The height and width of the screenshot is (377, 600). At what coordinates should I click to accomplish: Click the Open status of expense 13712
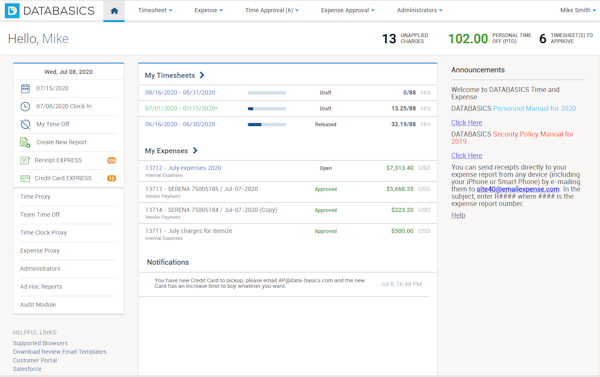[x=326, y=168]
